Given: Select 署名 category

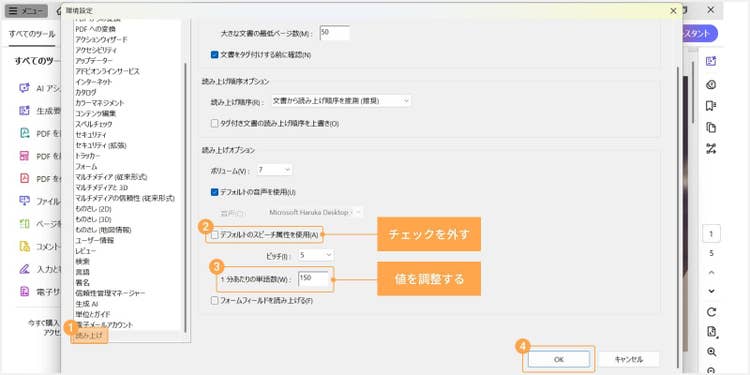Looking at the screenshot, I should tap(82, 283).
